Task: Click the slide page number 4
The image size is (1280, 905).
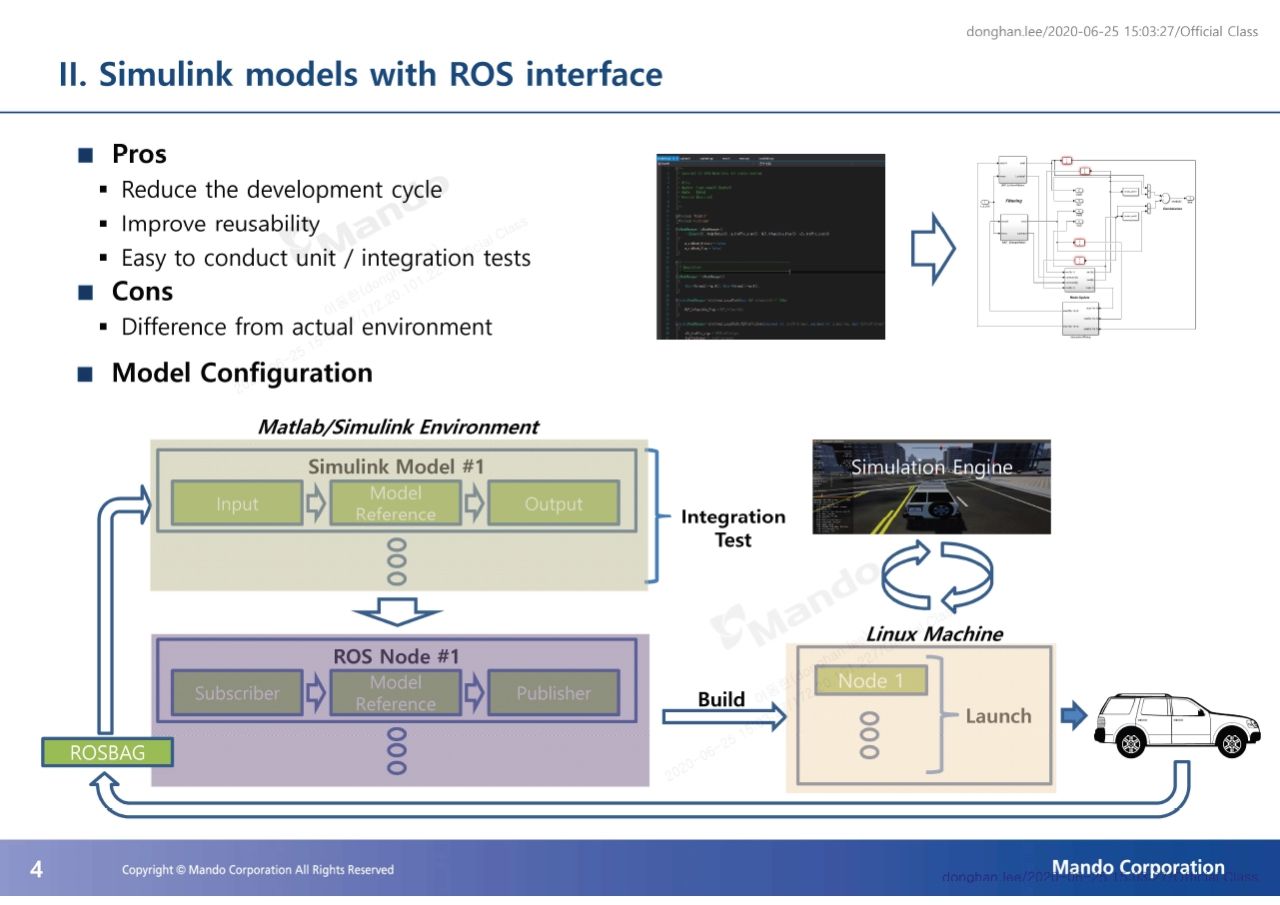Action: click(x=36, y=869)
